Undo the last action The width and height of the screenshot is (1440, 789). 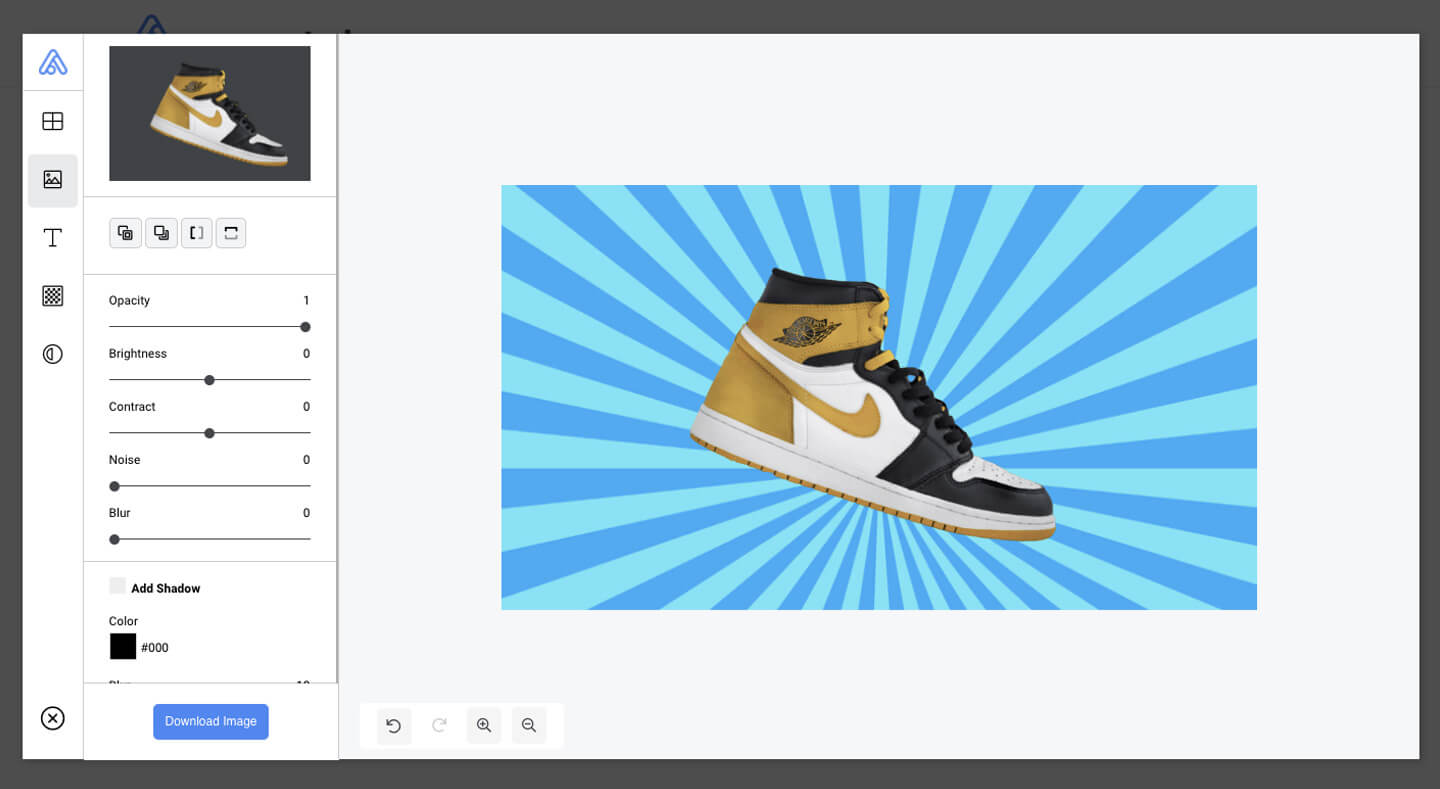(x=394, y=726)
